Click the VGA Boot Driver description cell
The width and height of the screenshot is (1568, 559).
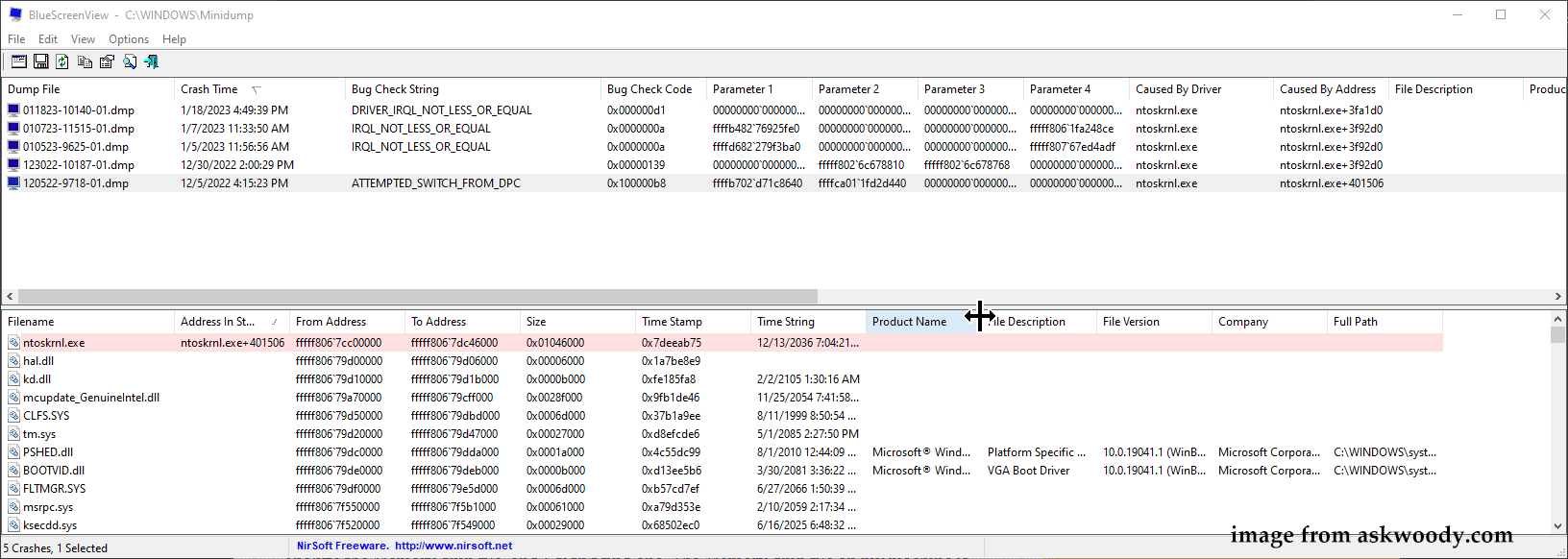coord(1028,471)
